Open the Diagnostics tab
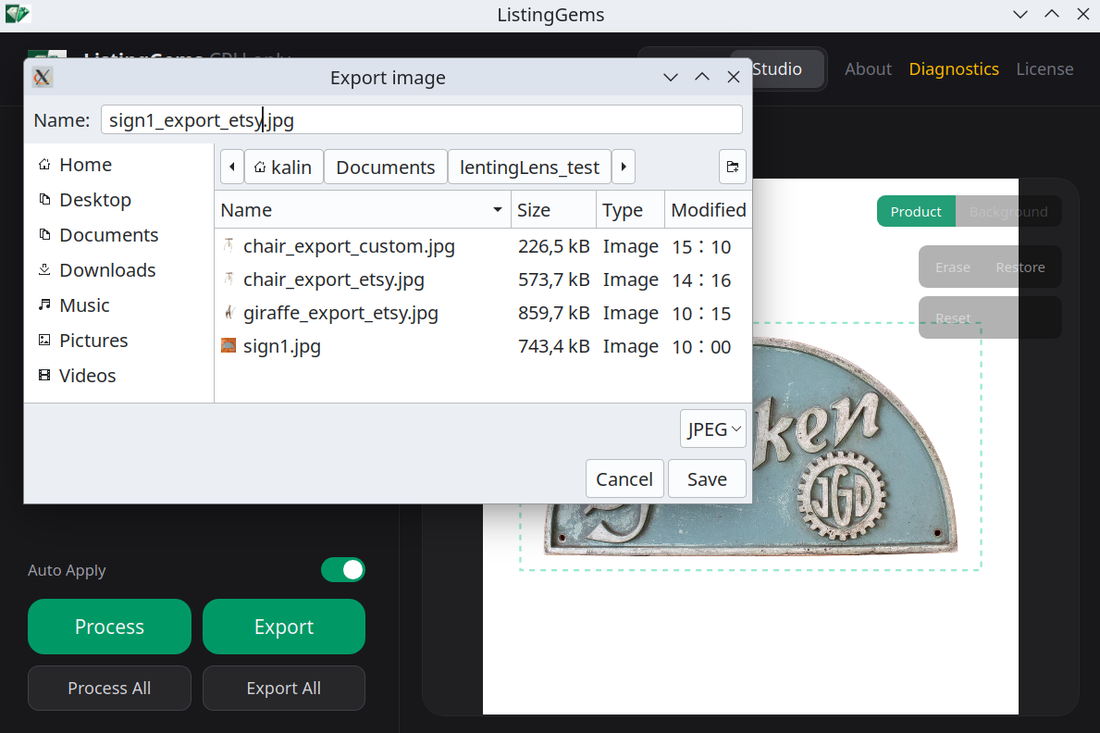 point(953,69)
